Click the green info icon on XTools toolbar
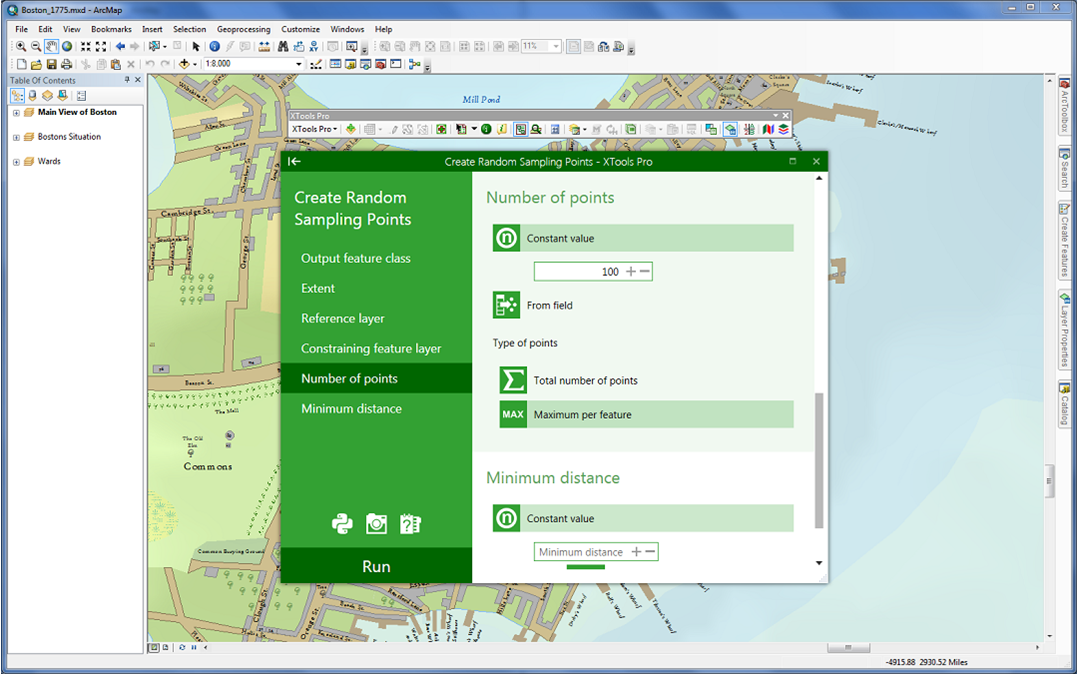1078x674 pixels. coord(486,129)
